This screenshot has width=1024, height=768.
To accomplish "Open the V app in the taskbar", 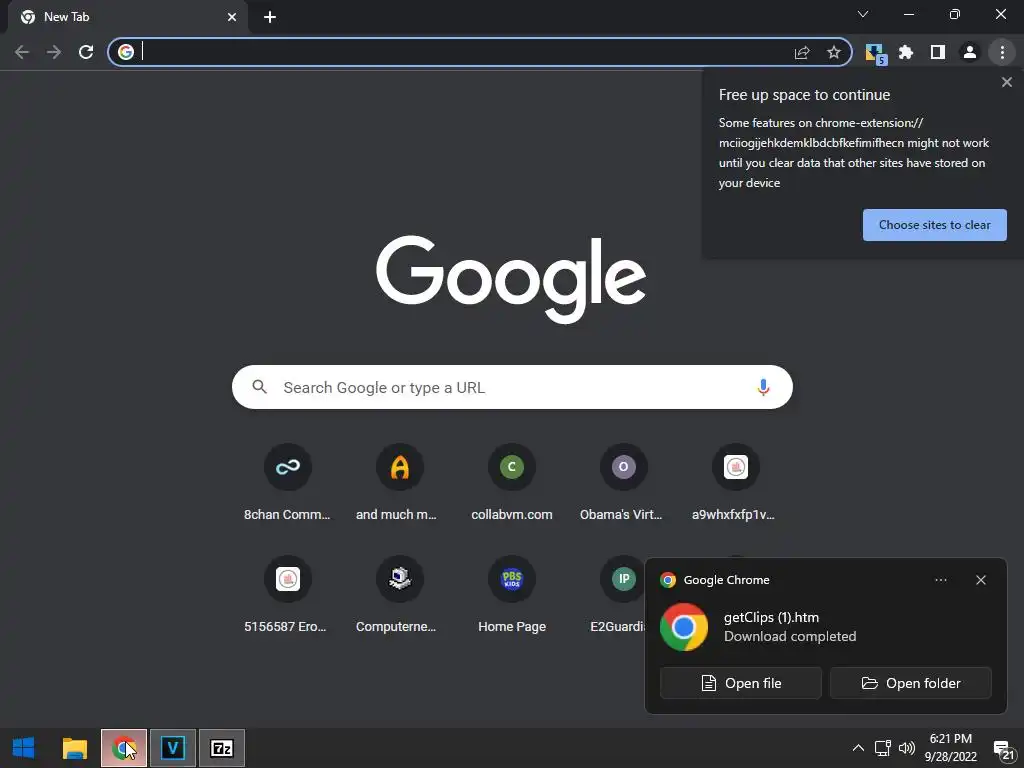I will (x=173, y=748).
